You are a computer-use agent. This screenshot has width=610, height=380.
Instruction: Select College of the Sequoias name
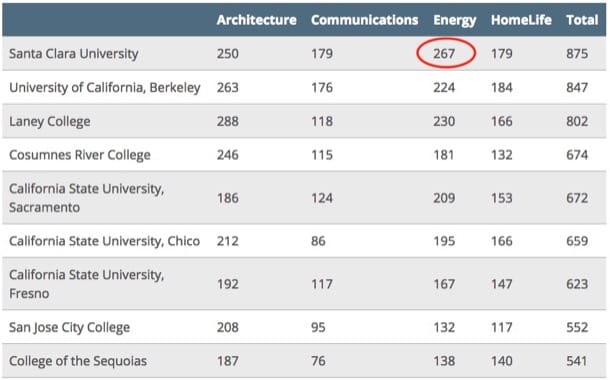[x=78, y=361]
